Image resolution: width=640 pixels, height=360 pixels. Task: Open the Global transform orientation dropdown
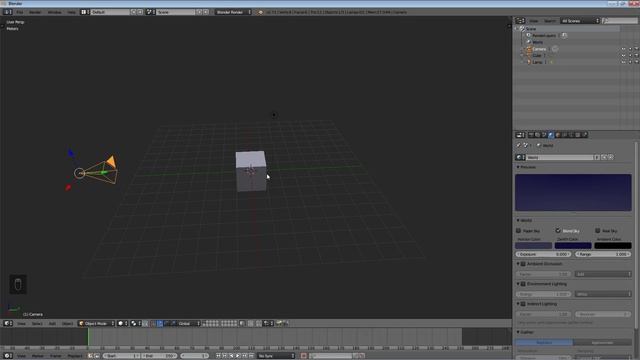(x=188, y=324)
